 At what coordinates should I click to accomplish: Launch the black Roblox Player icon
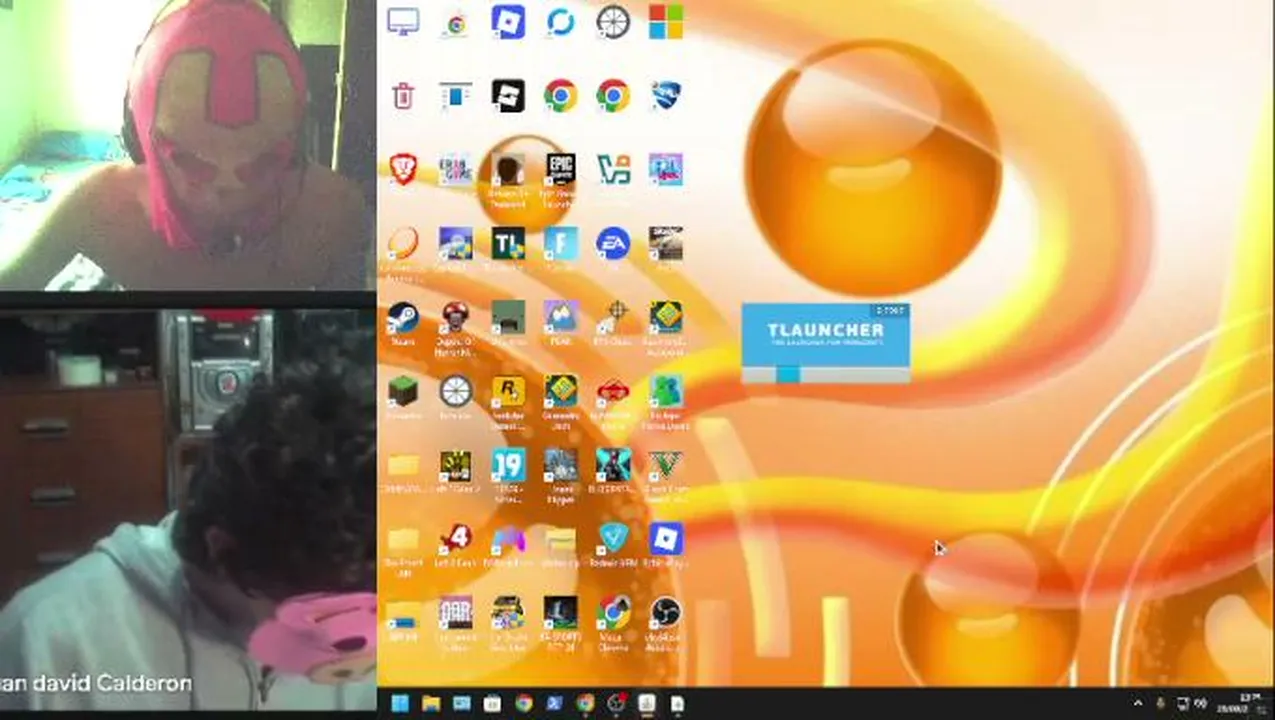tap(508, 96)
